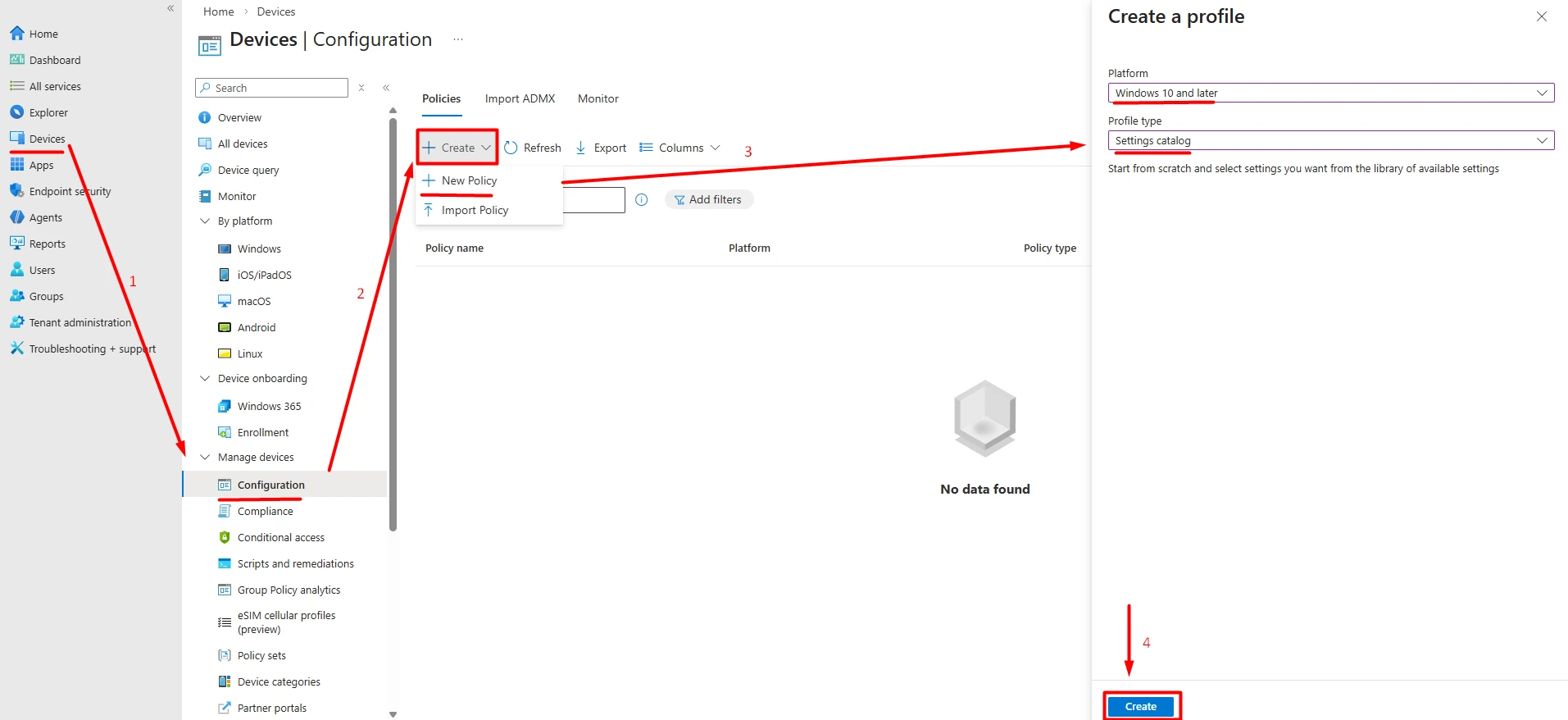Screen dimensions: 1568x720
Task: Open the Home icon in left navigation
Action: (x=17, y=34)
